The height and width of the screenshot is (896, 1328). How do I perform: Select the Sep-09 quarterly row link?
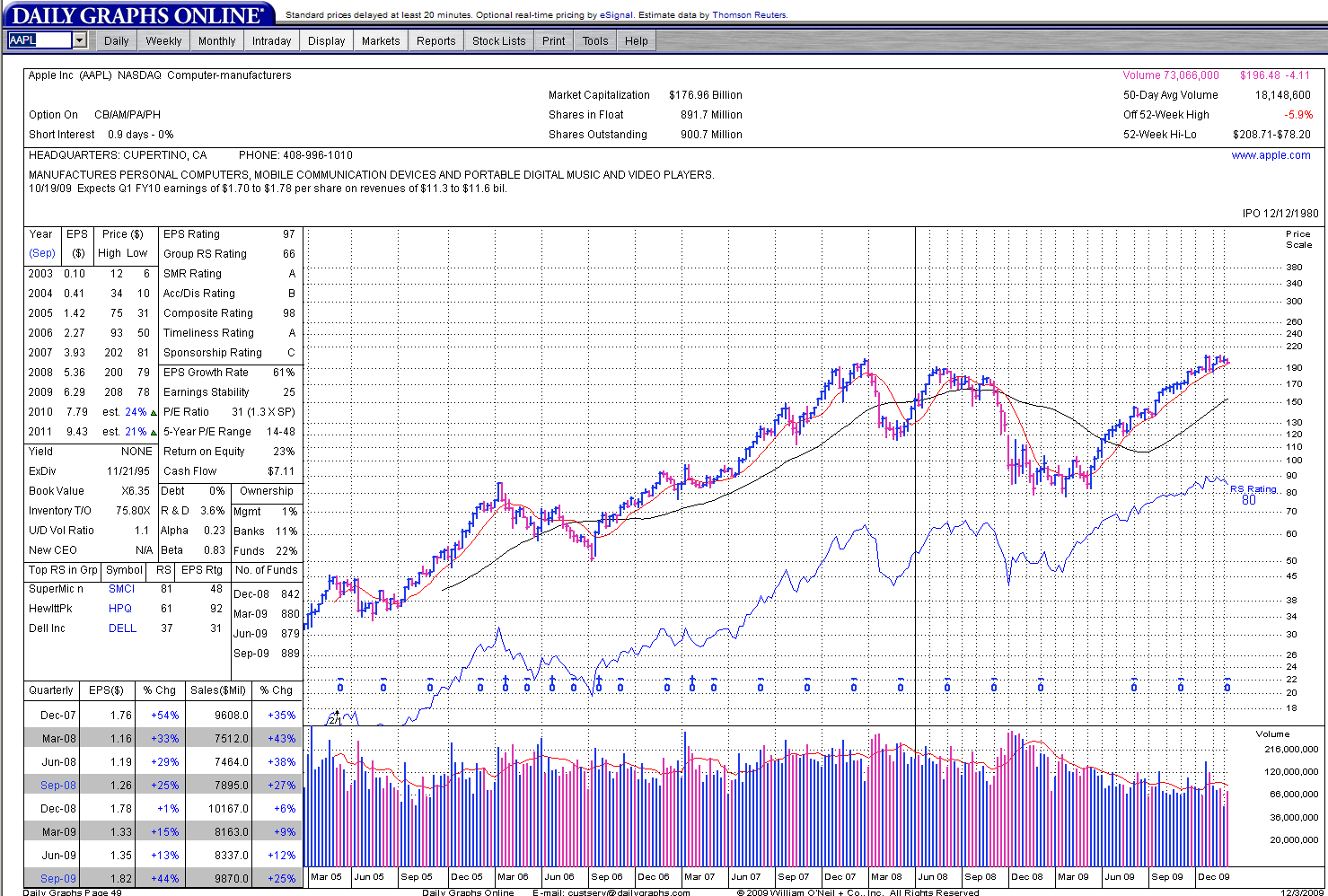click(58, 879)
